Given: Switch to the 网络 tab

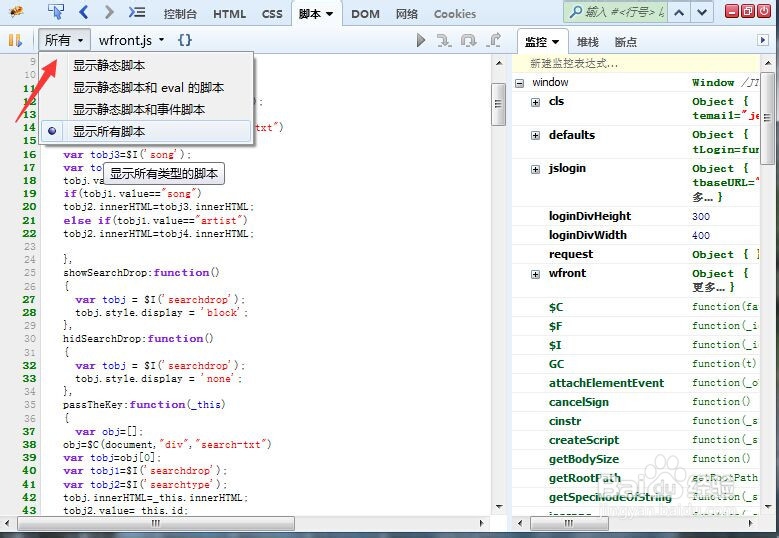Looking at the screenshot, I should pyautogui.click(x=406, y=14).
